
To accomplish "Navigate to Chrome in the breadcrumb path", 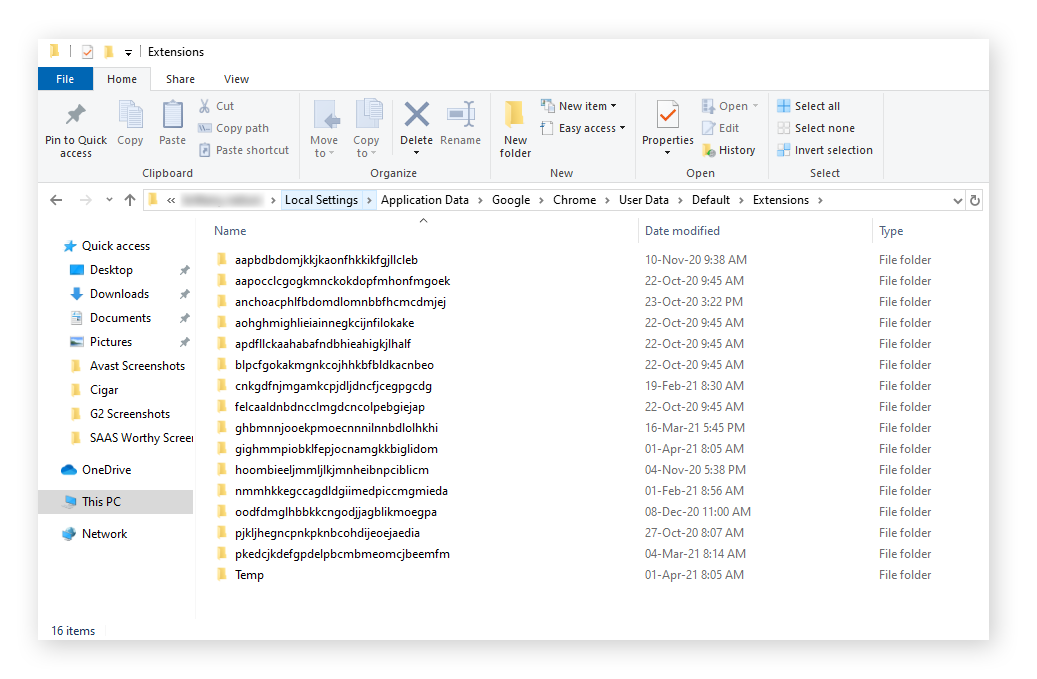I will (574, 199).
